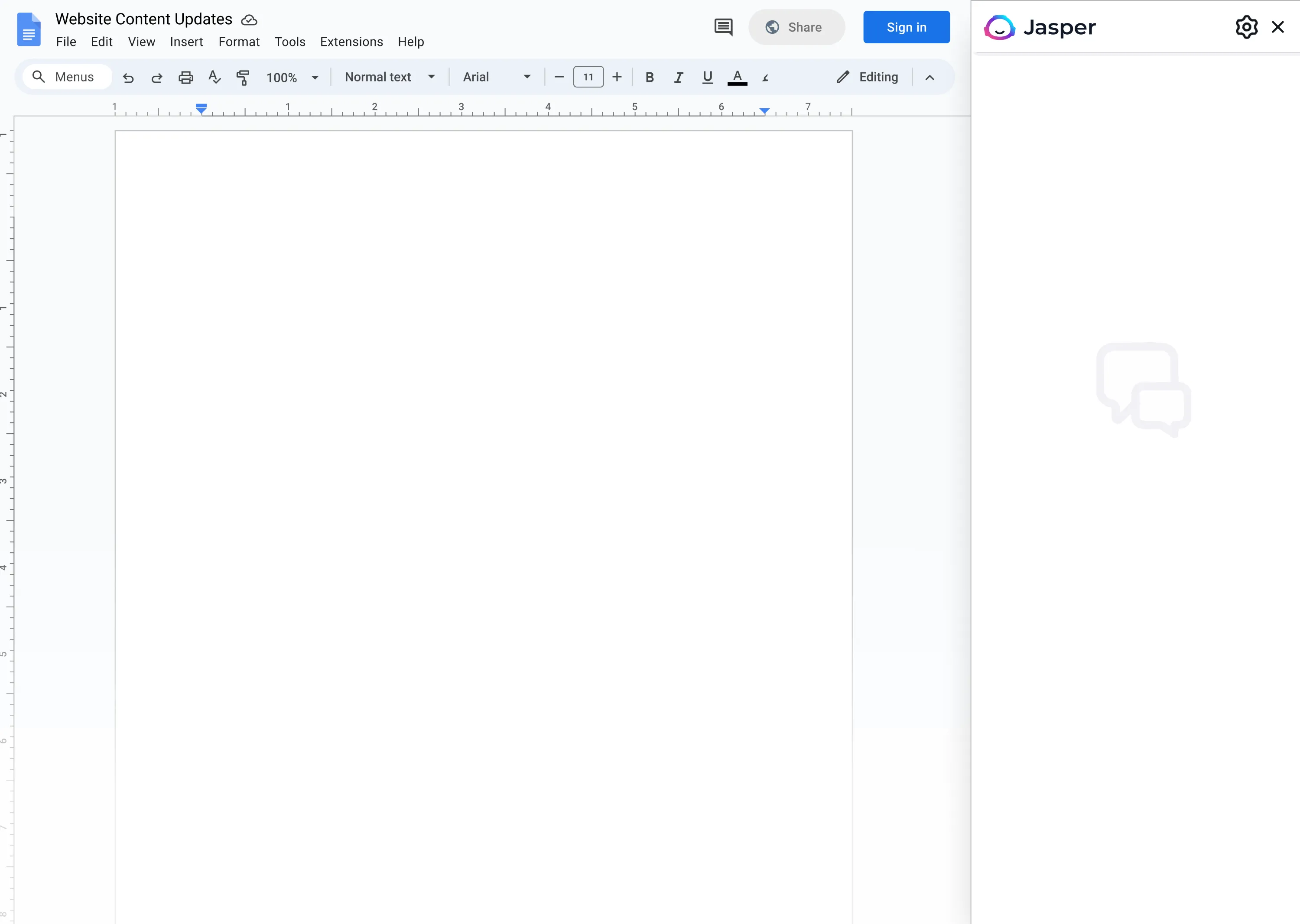This screenshot has width=1300, height=924.
Task: Click the blue Sign in button
Action: pyautogui.click(x=906, y=27)
